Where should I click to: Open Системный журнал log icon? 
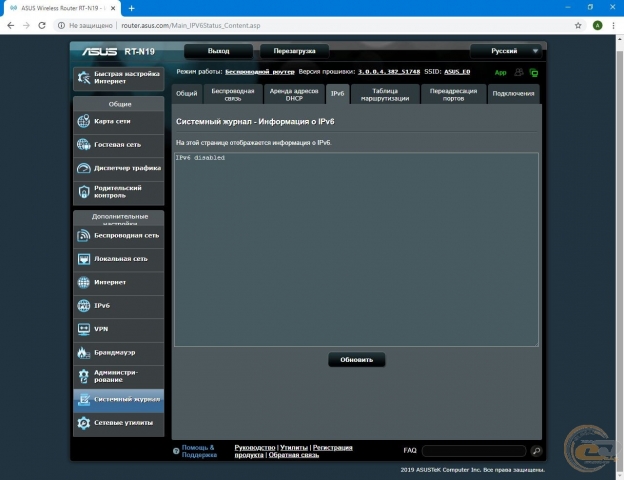tap(84, 399)
